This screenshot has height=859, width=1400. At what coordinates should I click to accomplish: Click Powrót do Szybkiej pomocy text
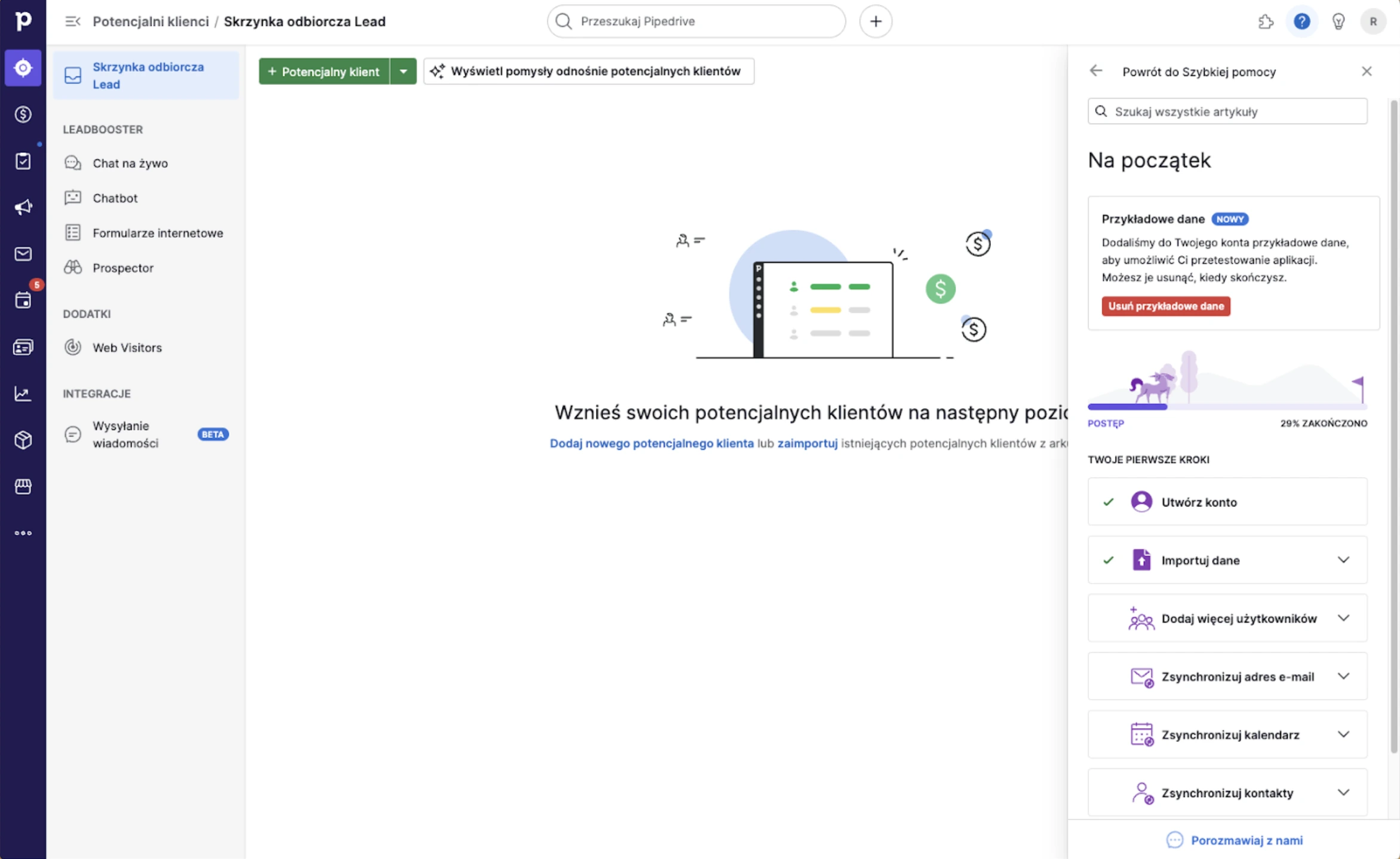(1199, 72)
